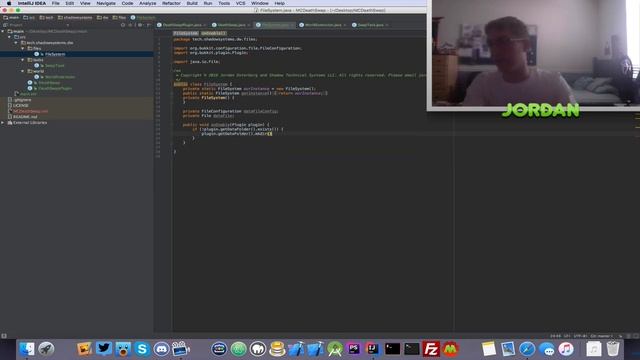Open Project panel settings gear

pos(140,25)
